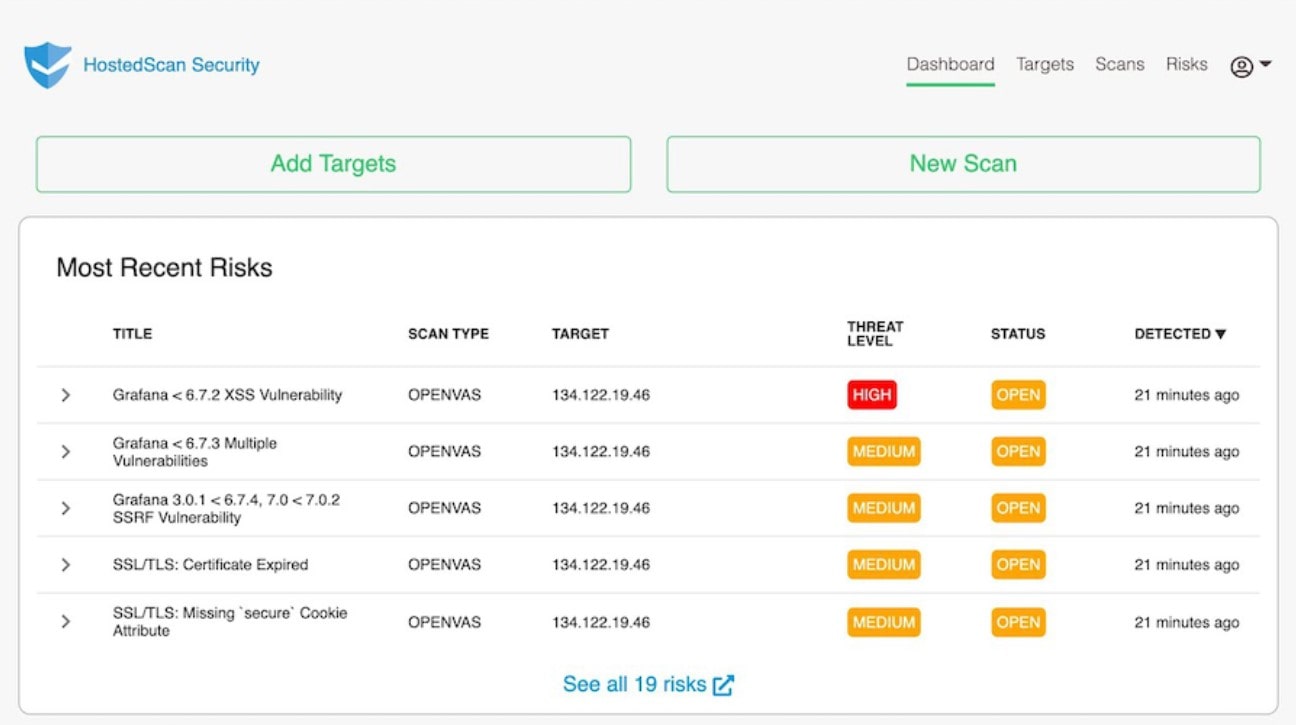Click the HIGH threat level badge
Screen dimensions: 1296x725
(x=871, y=395)
